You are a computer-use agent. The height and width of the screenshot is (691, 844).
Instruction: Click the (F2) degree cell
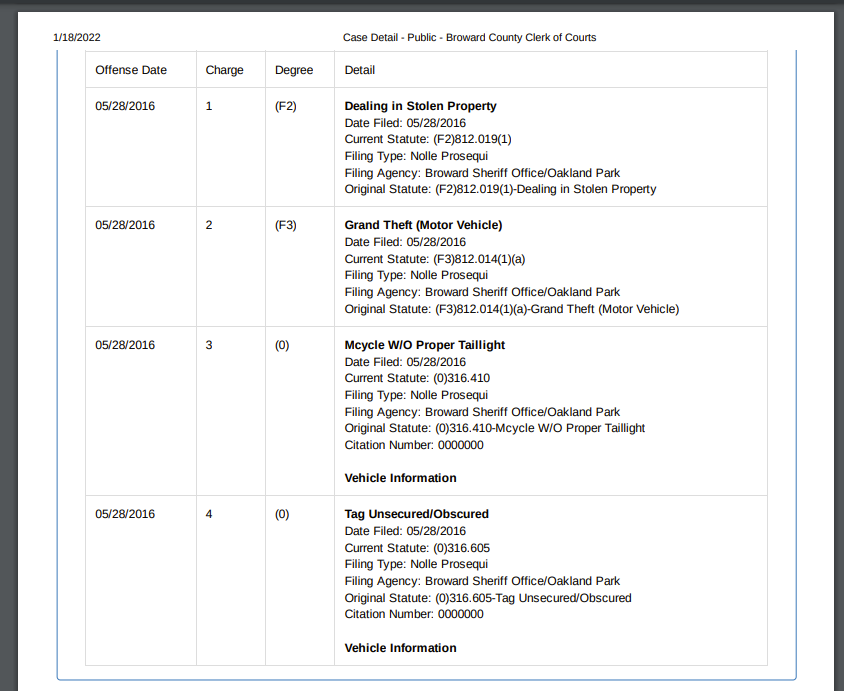286,106
